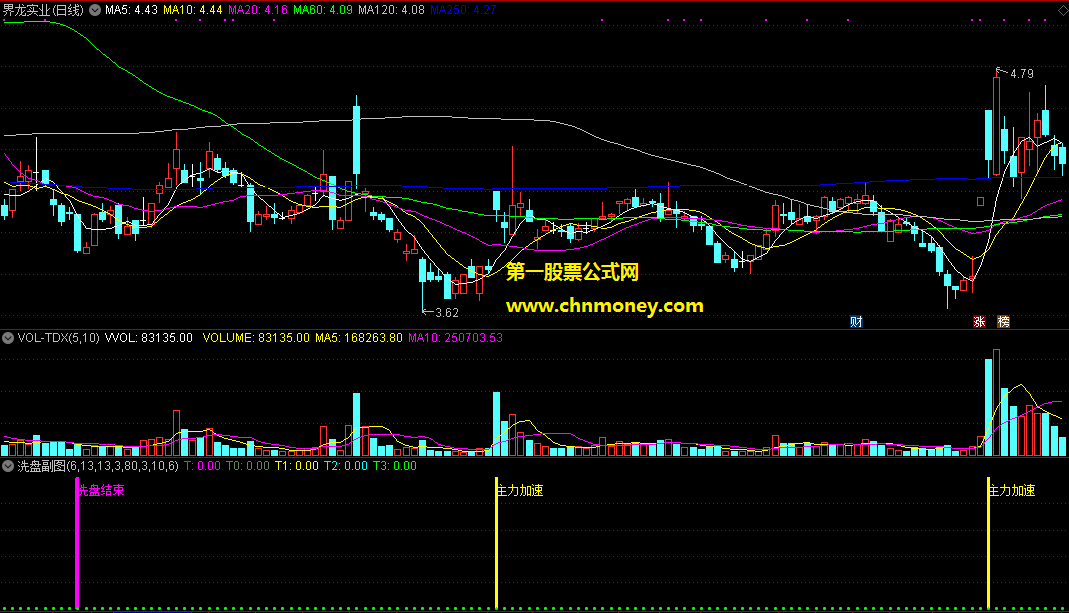Select the stock title 界龙实业(日线)
1069x613 pixels.
click(44, 10)
